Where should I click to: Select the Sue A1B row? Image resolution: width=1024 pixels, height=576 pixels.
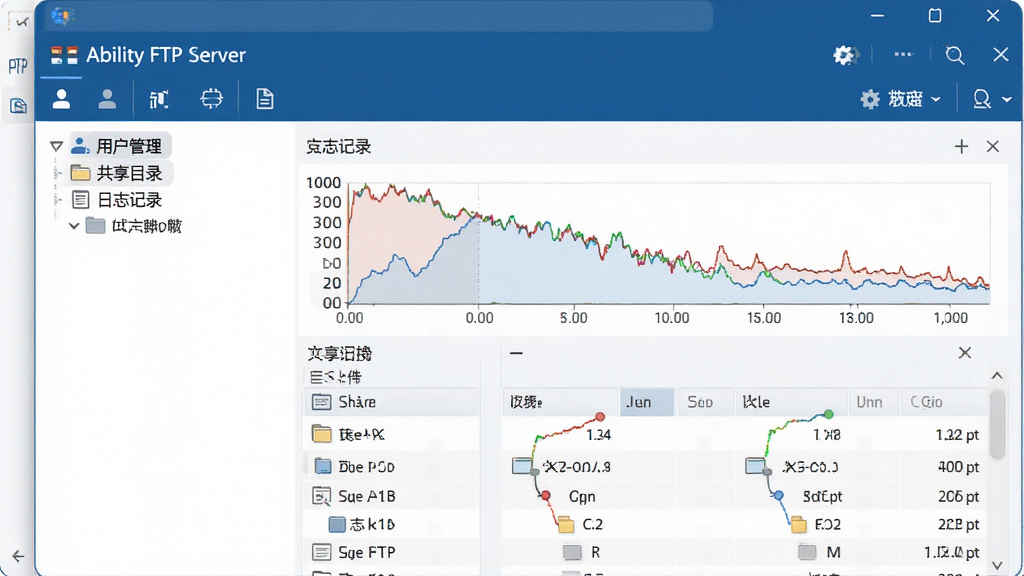tap(392, 496)
